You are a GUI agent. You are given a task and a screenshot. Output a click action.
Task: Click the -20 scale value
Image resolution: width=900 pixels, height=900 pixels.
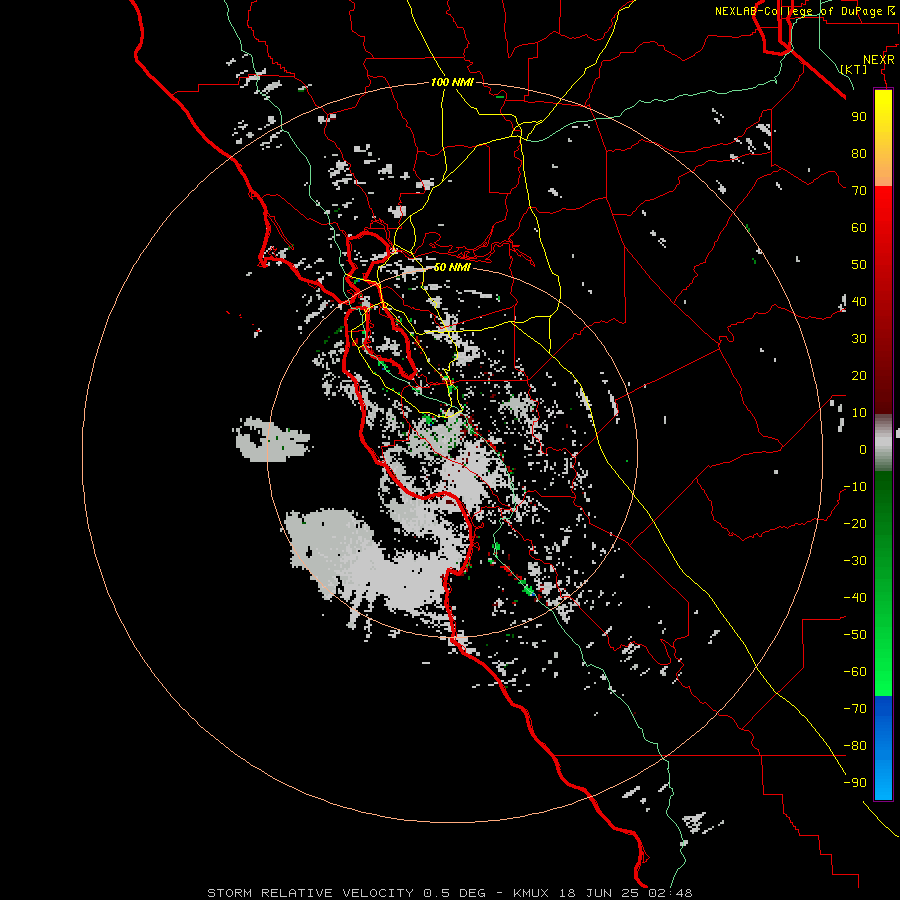coord(855,523)
